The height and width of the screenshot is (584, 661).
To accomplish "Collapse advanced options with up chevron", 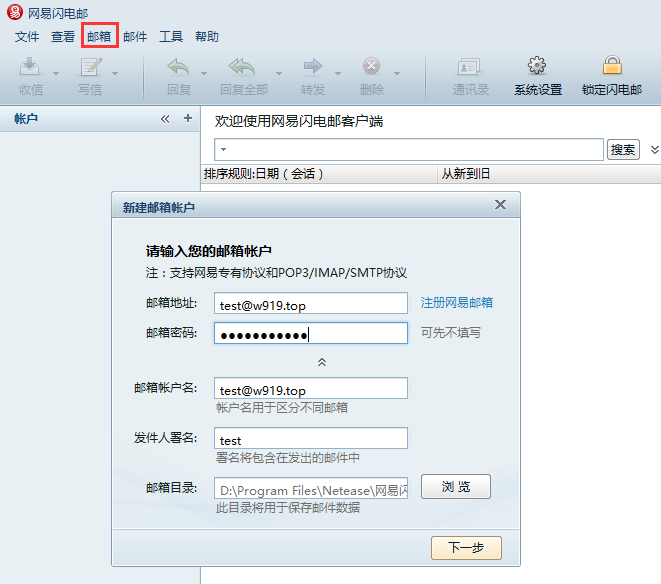I will pos(322,362).
